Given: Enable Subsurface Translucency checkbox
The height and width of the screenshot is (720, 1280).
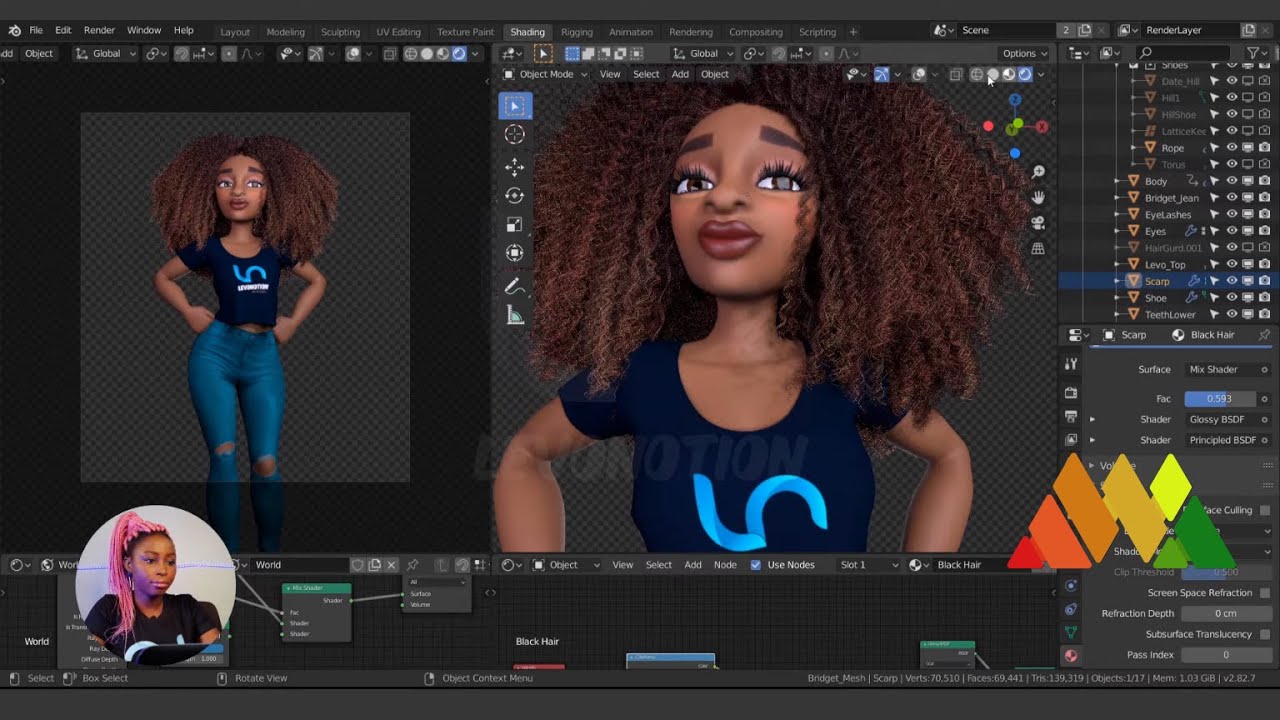Looking at the screenshot, I should coord(1265,634).
